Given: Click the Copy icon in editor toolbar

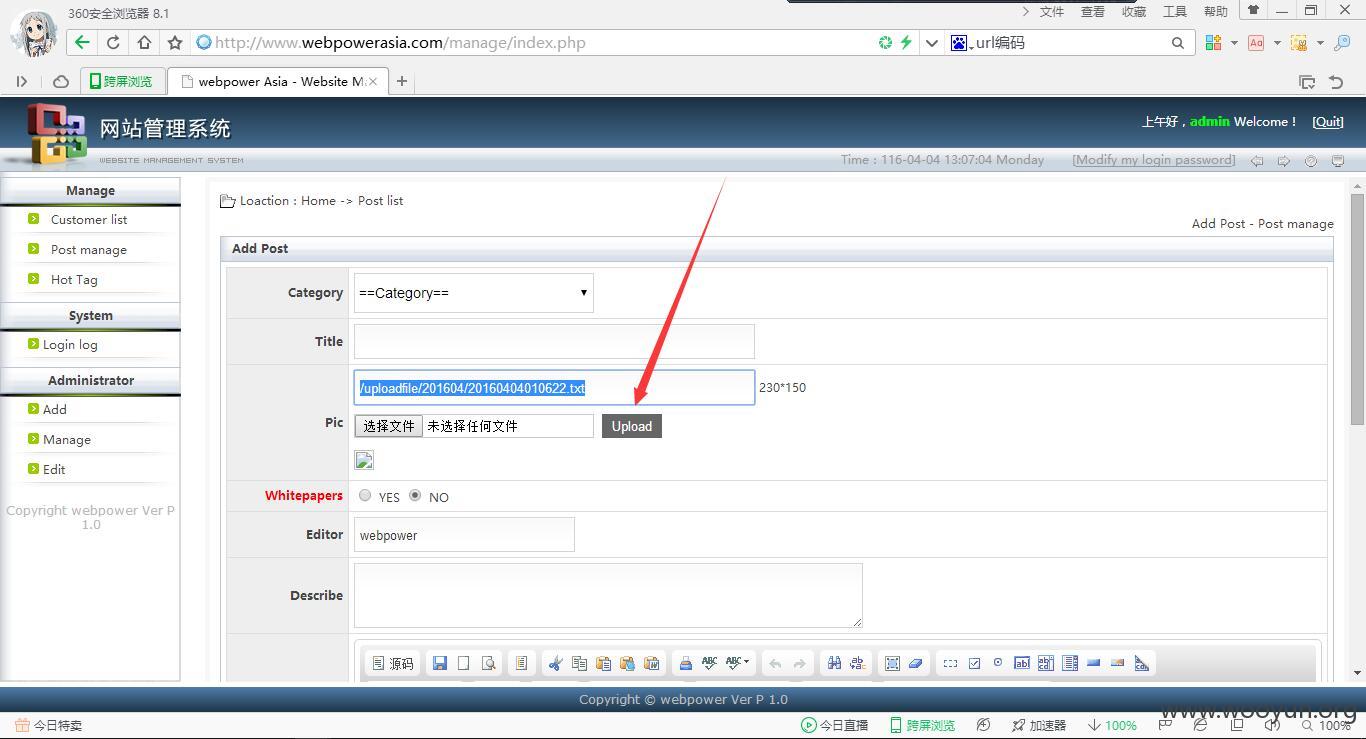Looking at the screenshot, I should [x=579, y=663].
